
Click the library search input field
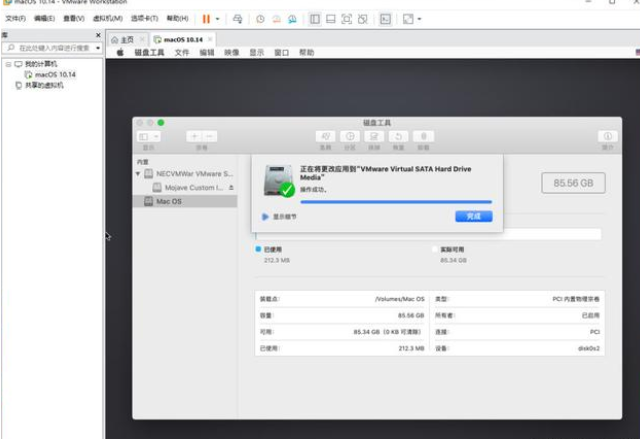56,47
